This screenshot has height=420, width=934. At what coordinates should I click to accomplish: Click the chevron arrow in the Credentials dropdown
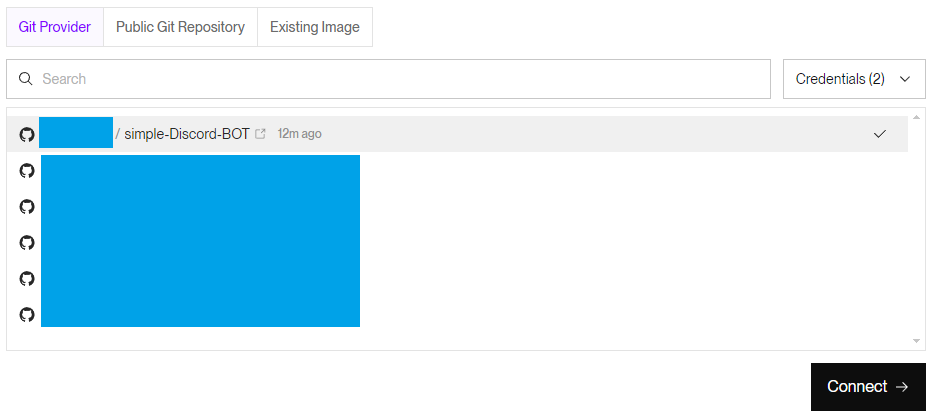click(x=905, y=79)
